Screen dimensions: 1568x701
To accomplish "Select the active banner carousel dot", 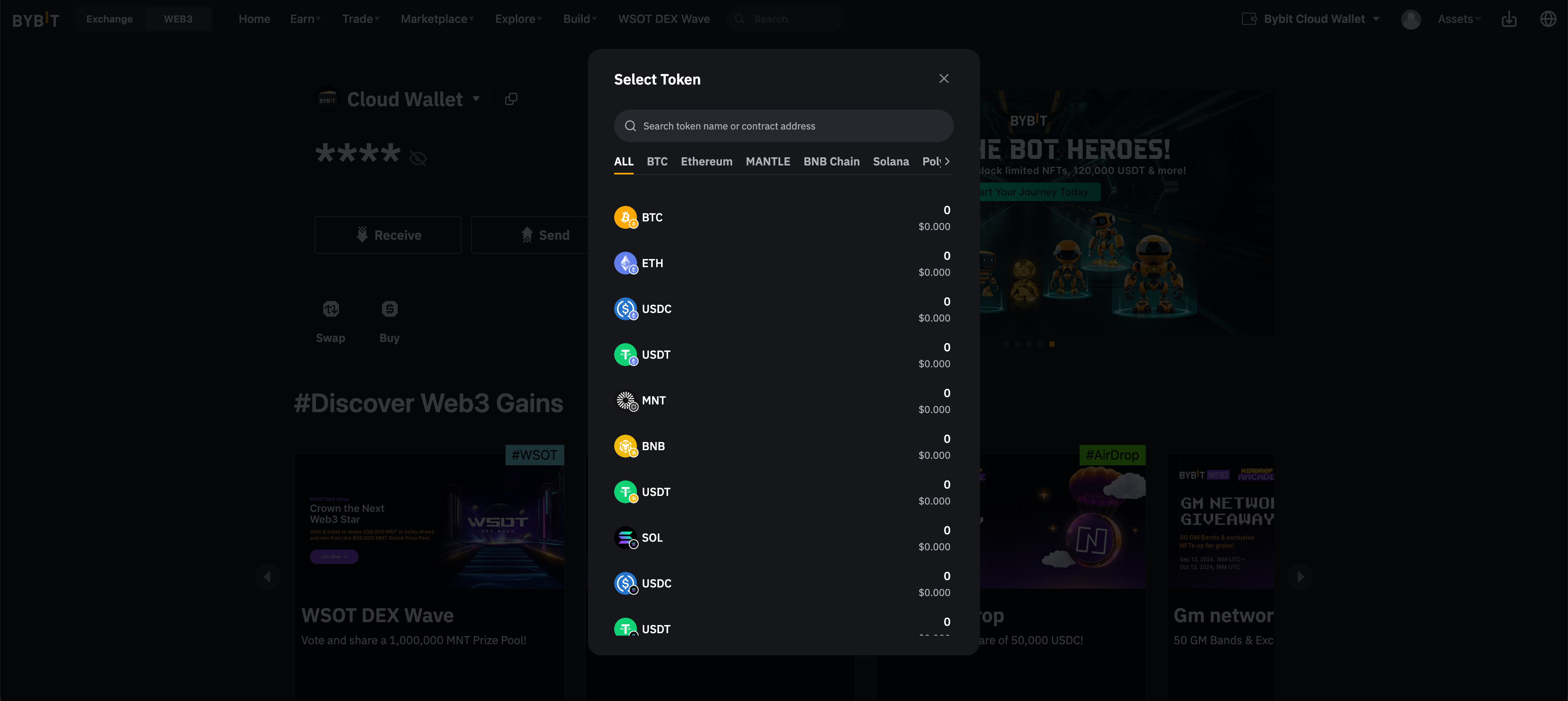I will coord(1051,344).
